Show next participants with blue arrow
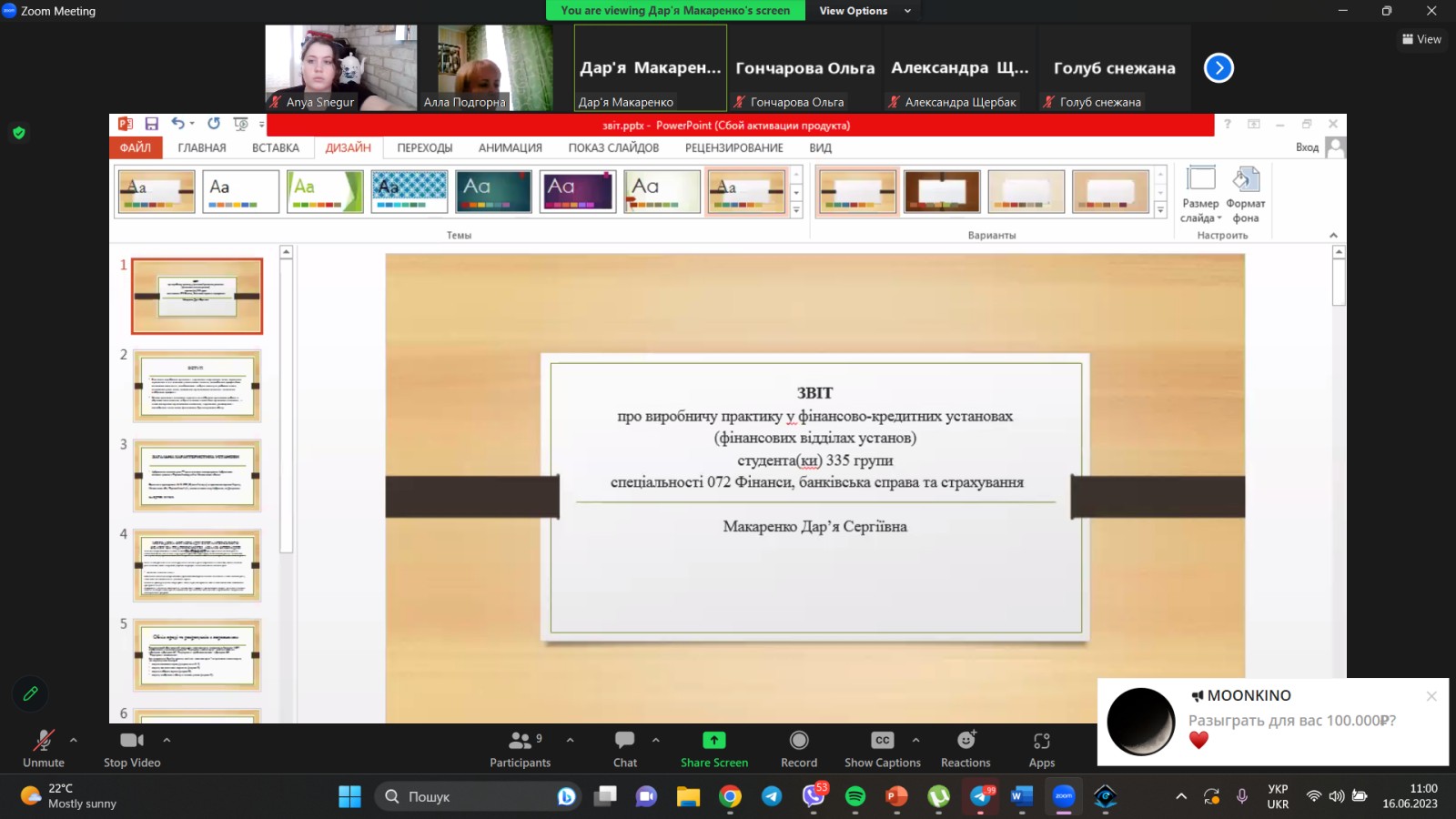 [x=1218, y=68]
